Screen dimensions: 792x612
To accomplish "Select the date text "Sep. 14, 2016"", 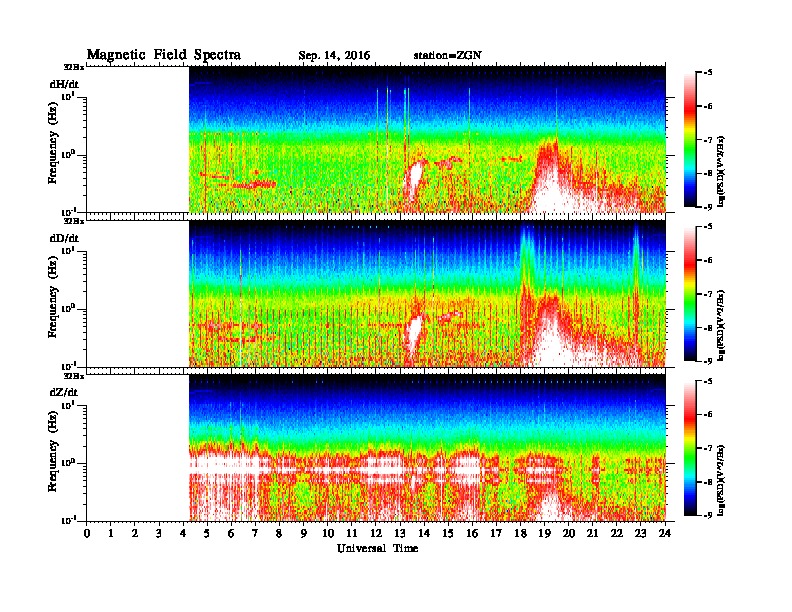I will pyautogui.click(x=334, y=56).
